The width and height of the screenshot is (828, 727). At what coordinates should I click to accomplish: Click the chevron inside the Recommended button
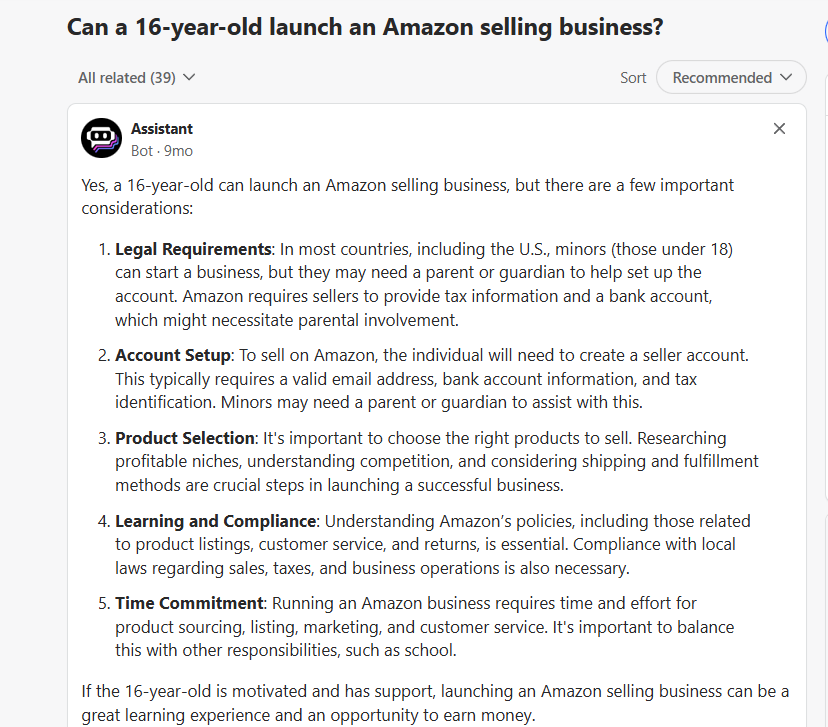(786, 78)
